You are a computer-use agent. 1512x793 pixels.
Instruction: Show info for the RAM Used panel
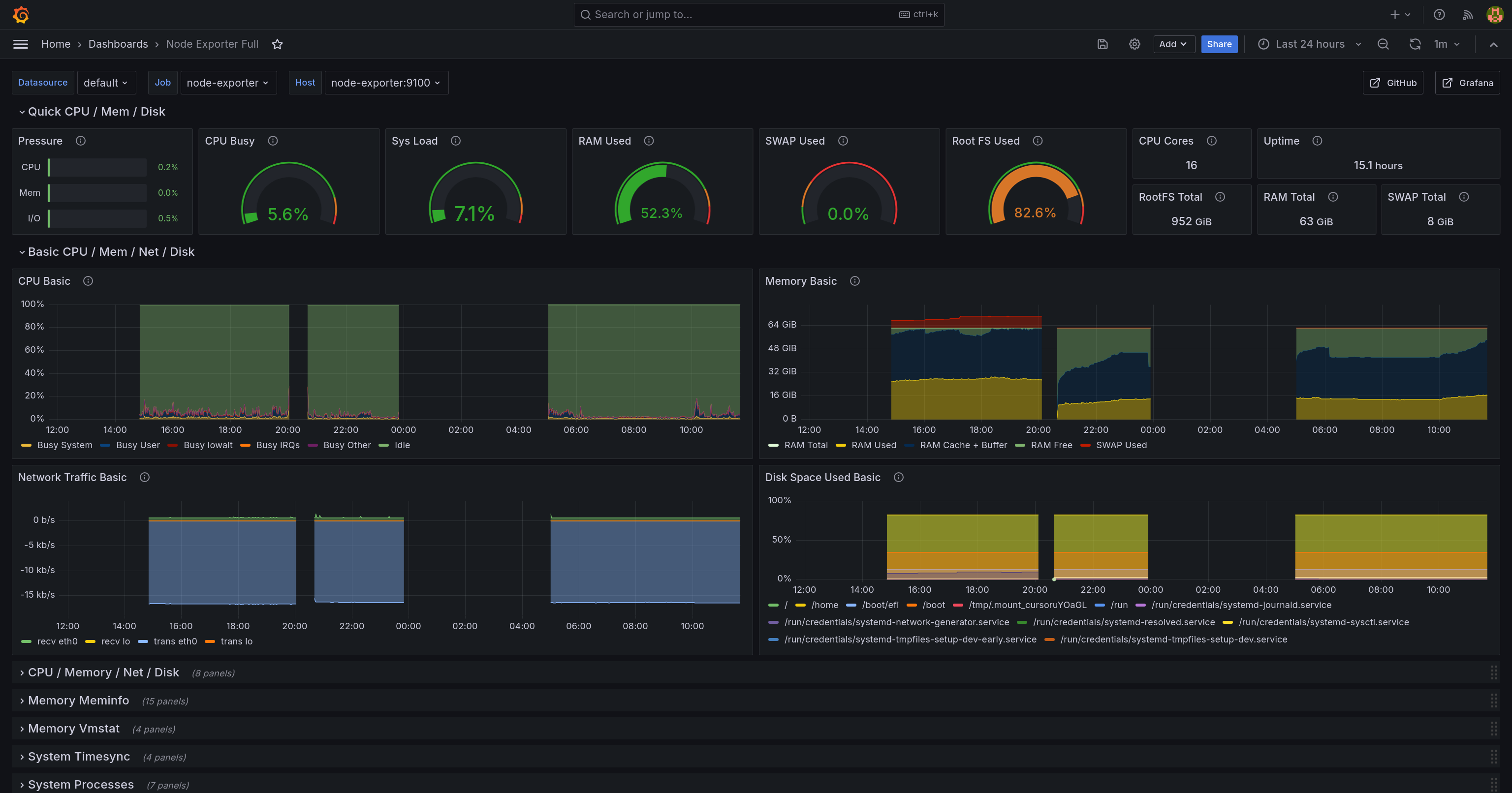[x=649, y=141]
